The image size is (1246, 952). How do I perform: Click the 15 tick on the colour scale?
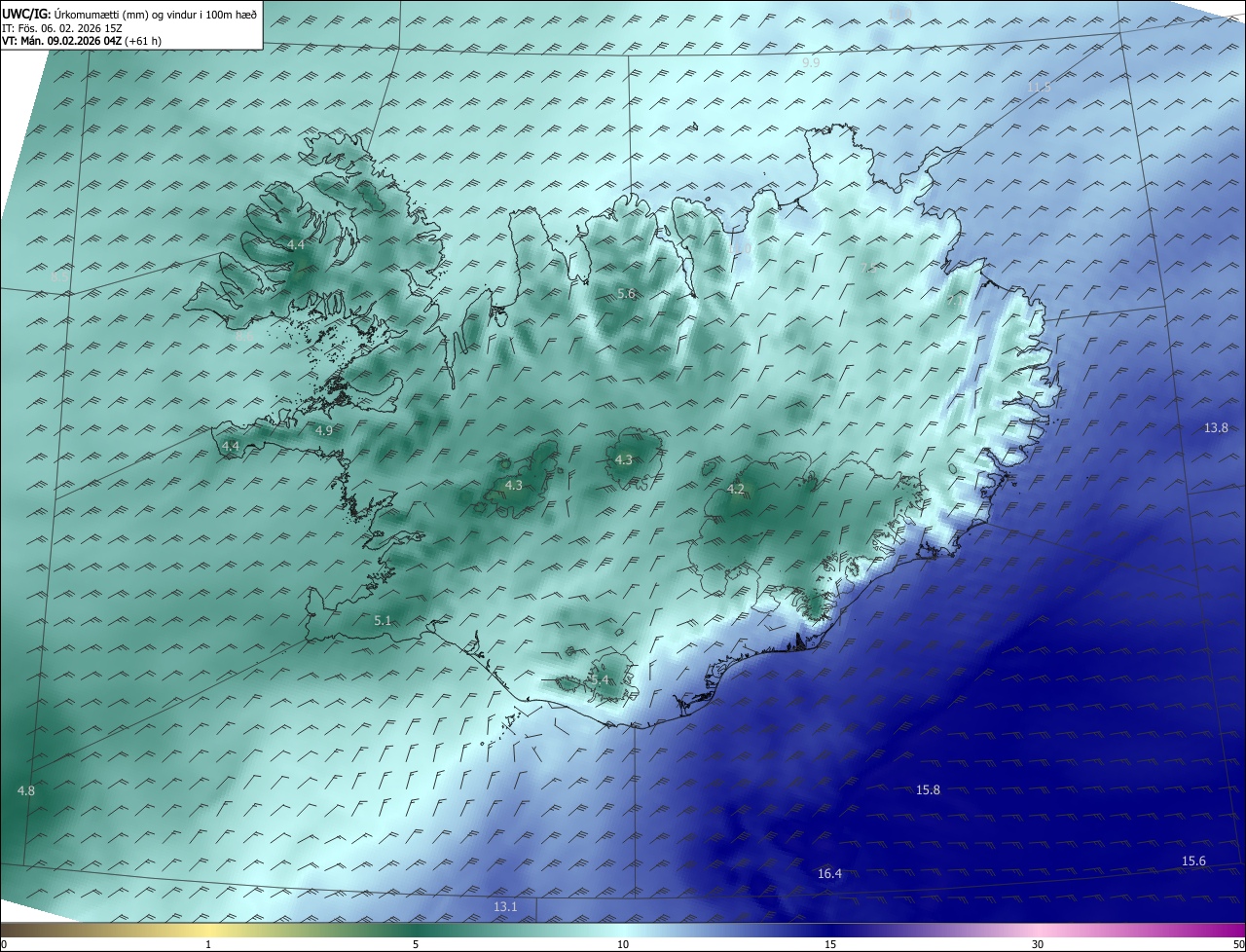[830, 945]
